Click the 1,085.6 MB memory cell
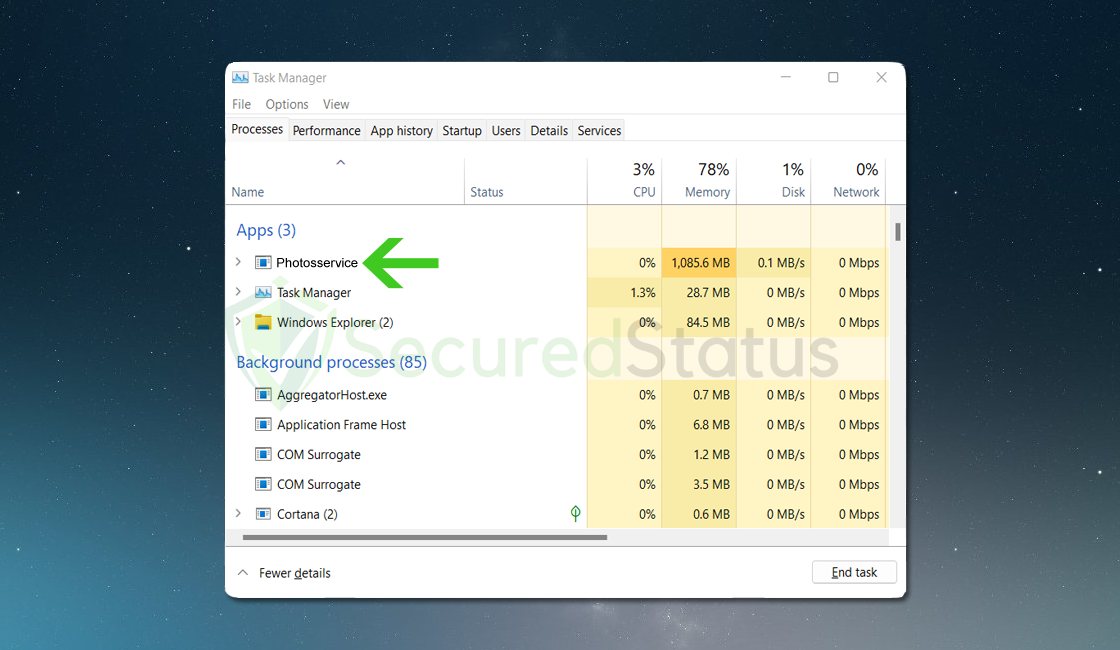1120x650 pixels. pos(699,263)
